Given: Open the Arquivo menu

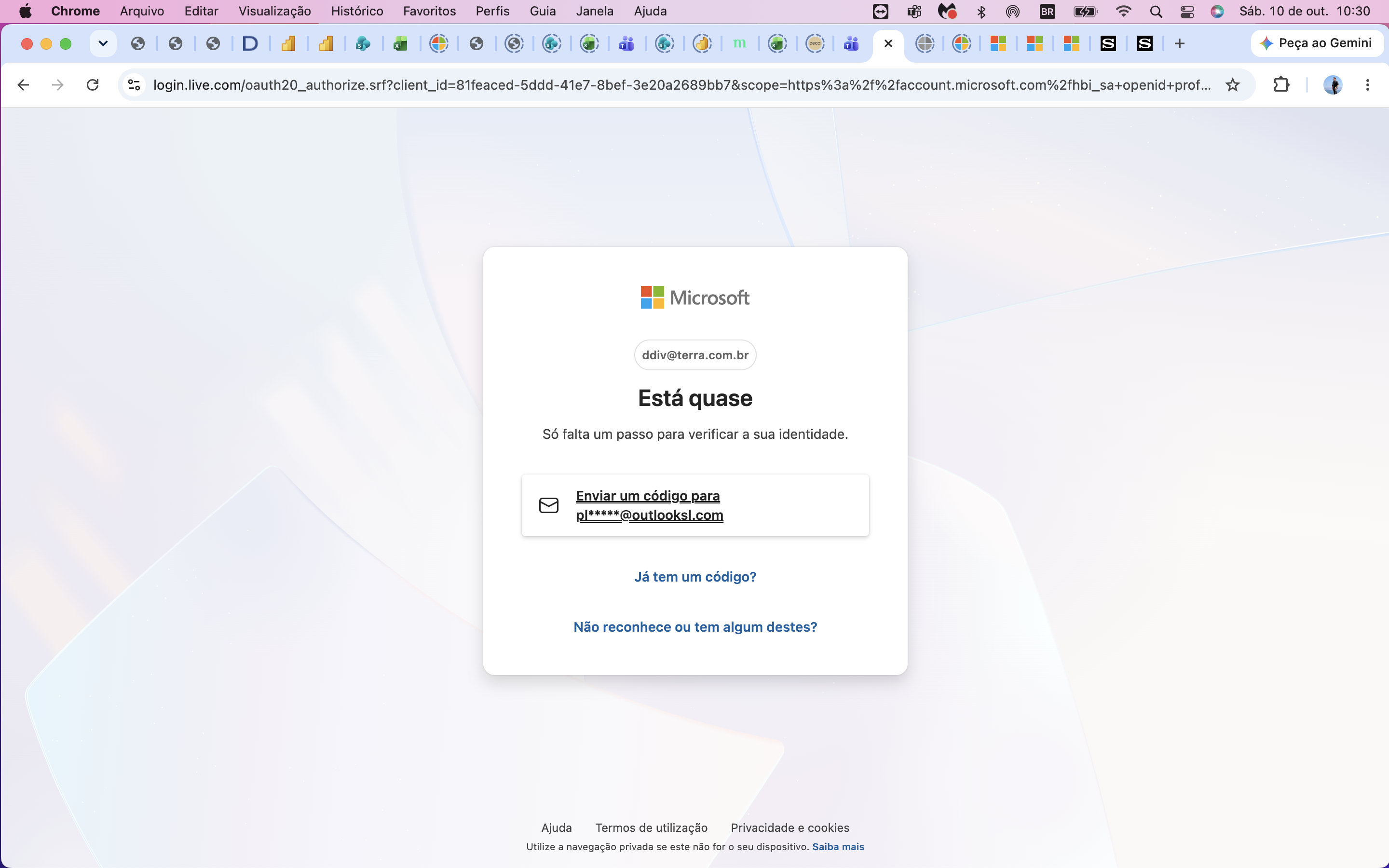Looking at the screenshot, I should (142, 12).
